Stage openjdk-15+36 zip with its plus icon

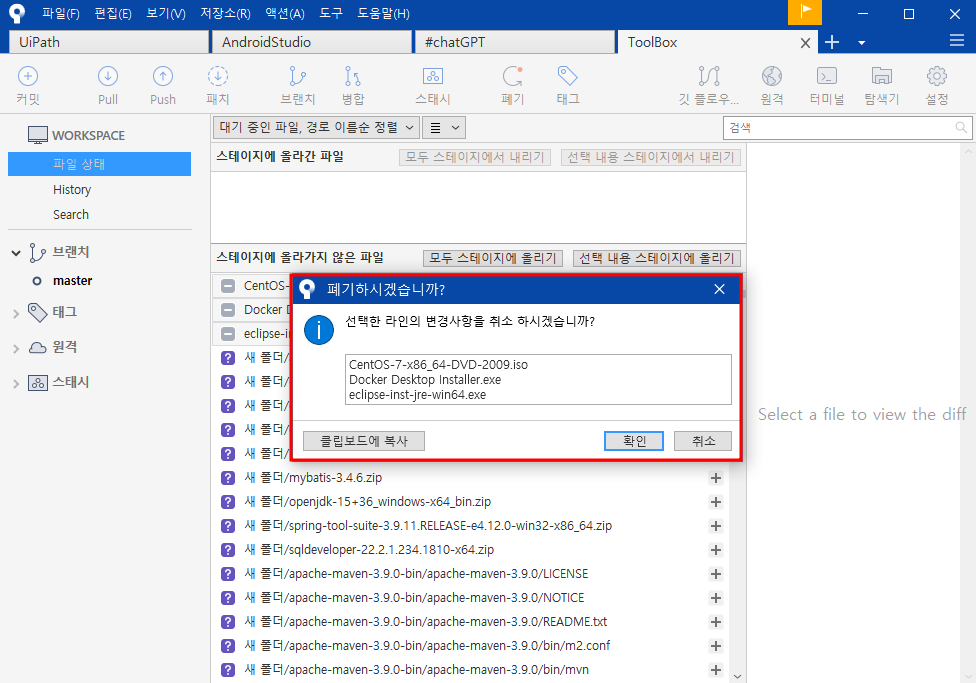[716, 502]
